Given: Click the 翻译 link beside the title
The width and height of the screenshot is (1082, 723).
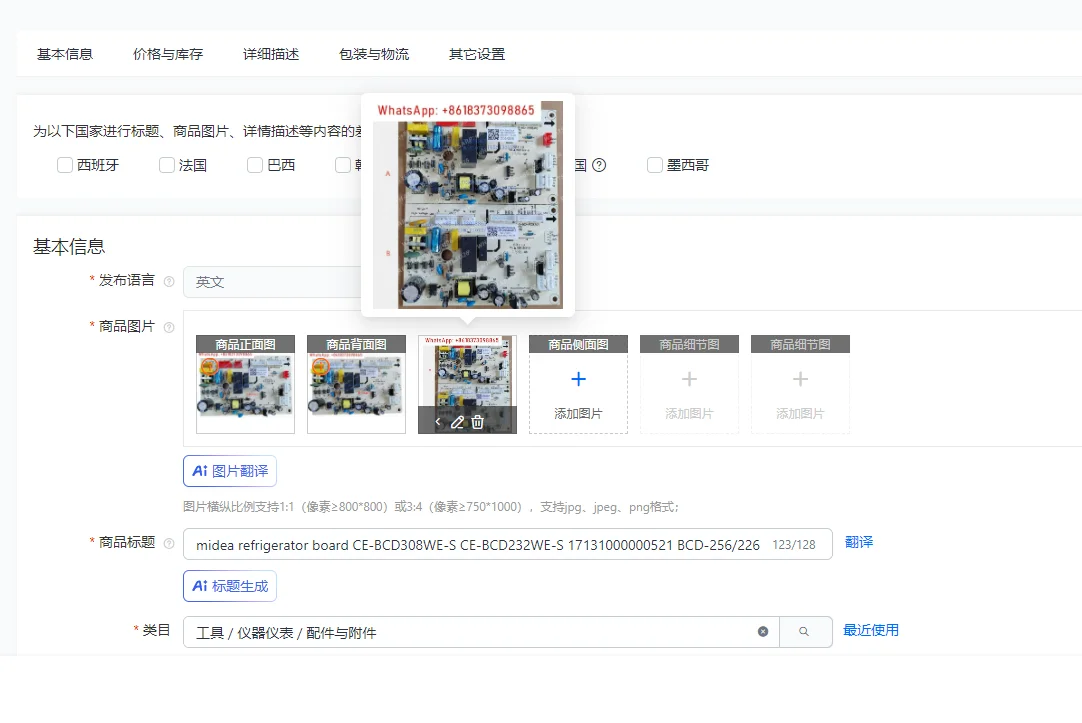Looking at the screenshot, I should coord(859,543).
